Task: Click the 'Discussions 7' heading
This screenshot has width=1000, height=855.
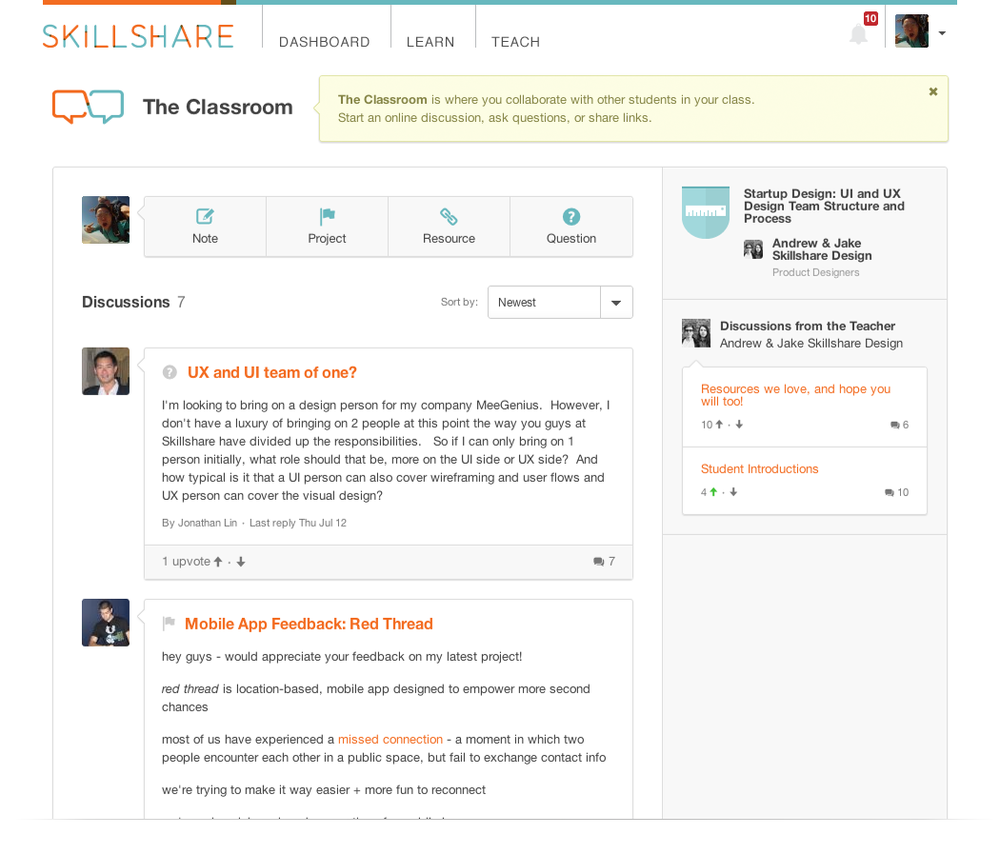Action: (x=133, y=302)
